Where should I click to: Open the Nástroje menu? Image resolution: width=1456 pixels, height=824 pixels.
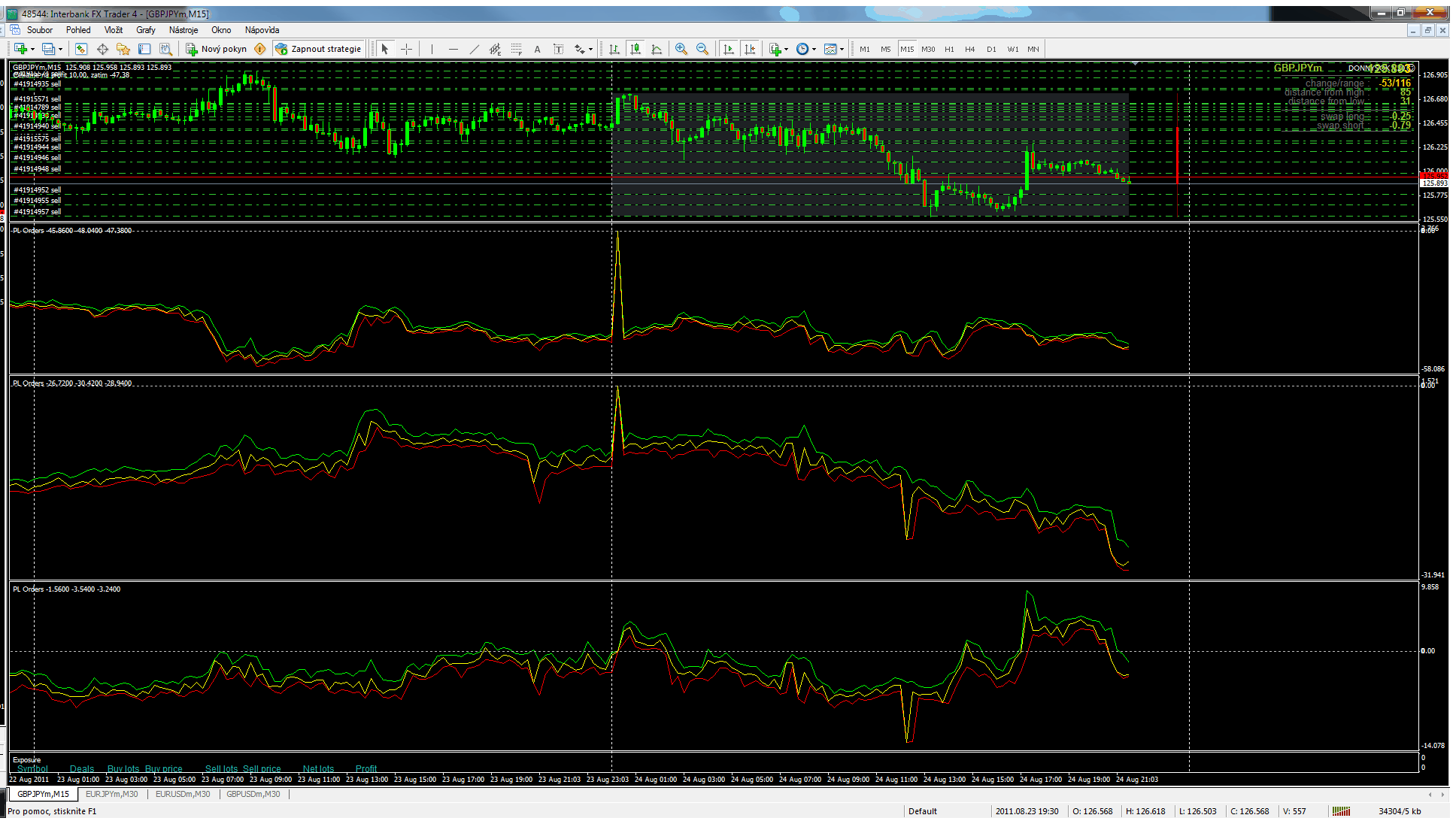183,30
